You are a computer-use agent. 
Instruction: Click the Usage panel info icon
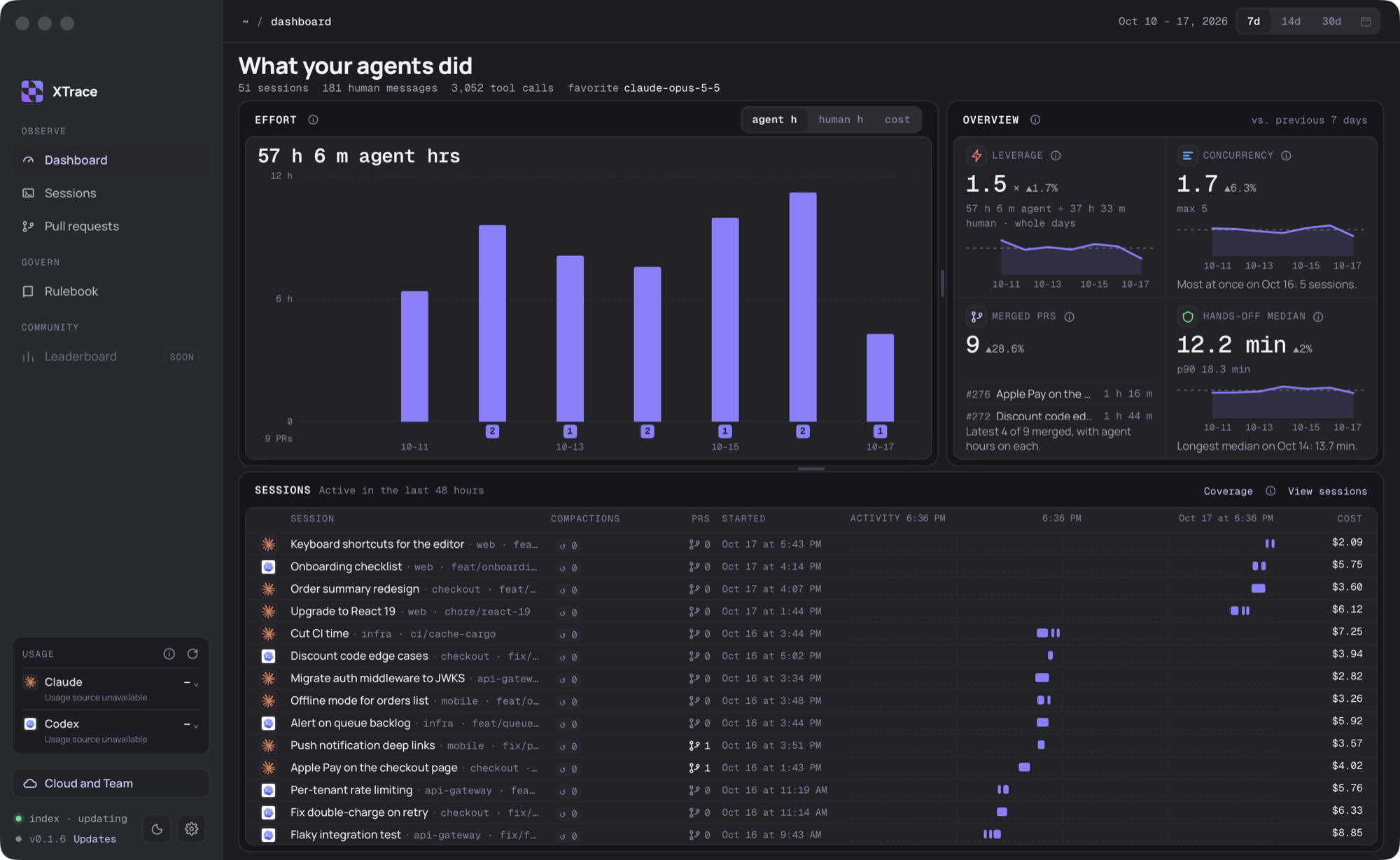coord(169,654)
